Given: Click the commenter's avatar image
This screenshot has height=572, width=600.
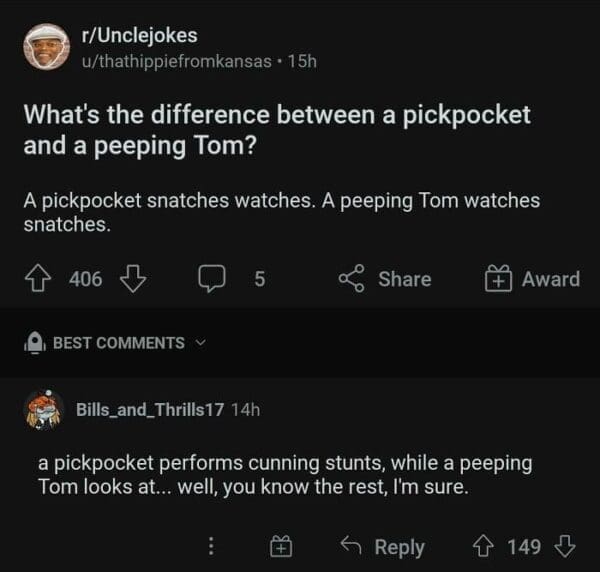Looking at the screenshot, I should tap(44, 409).
